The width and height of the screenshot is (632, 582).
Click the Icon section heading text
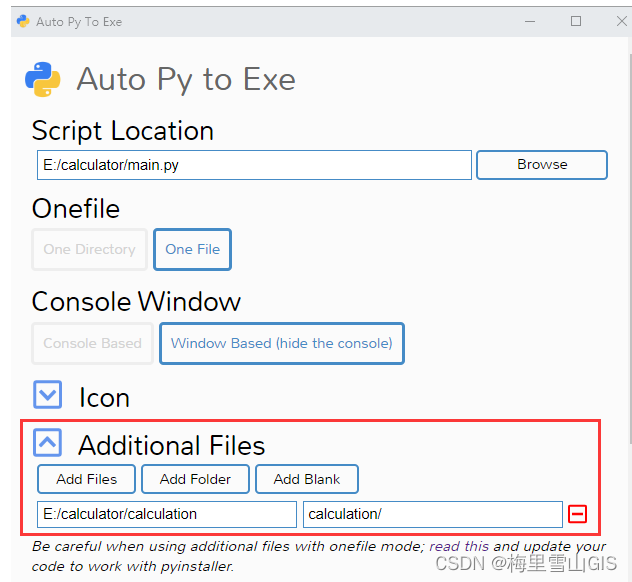104,398
